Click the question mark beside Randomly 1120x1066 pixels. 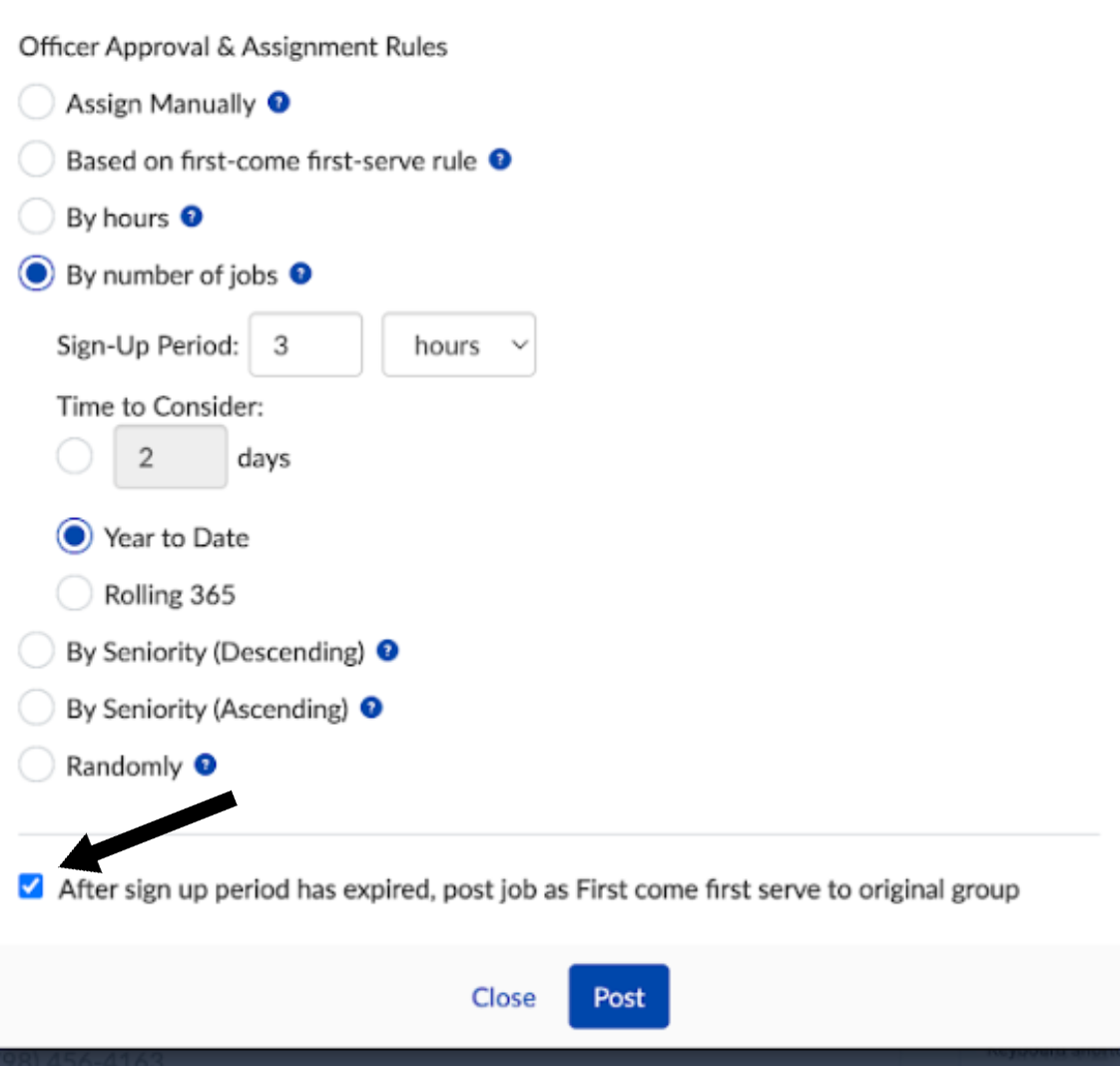click(206, 765)
